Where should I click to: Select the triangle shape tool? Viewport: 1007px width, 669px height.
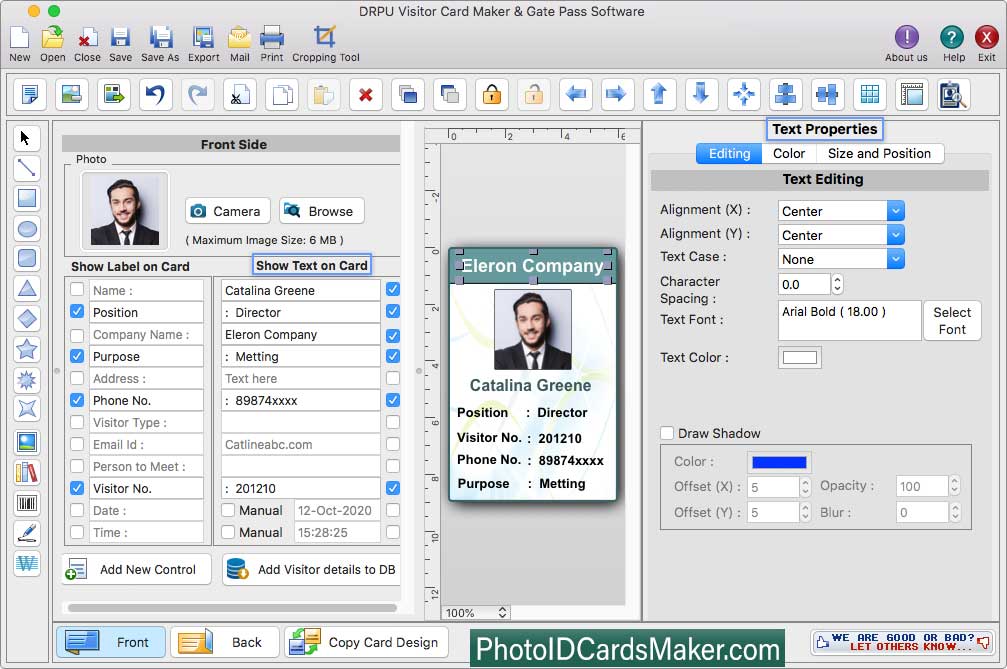[26, 289]
